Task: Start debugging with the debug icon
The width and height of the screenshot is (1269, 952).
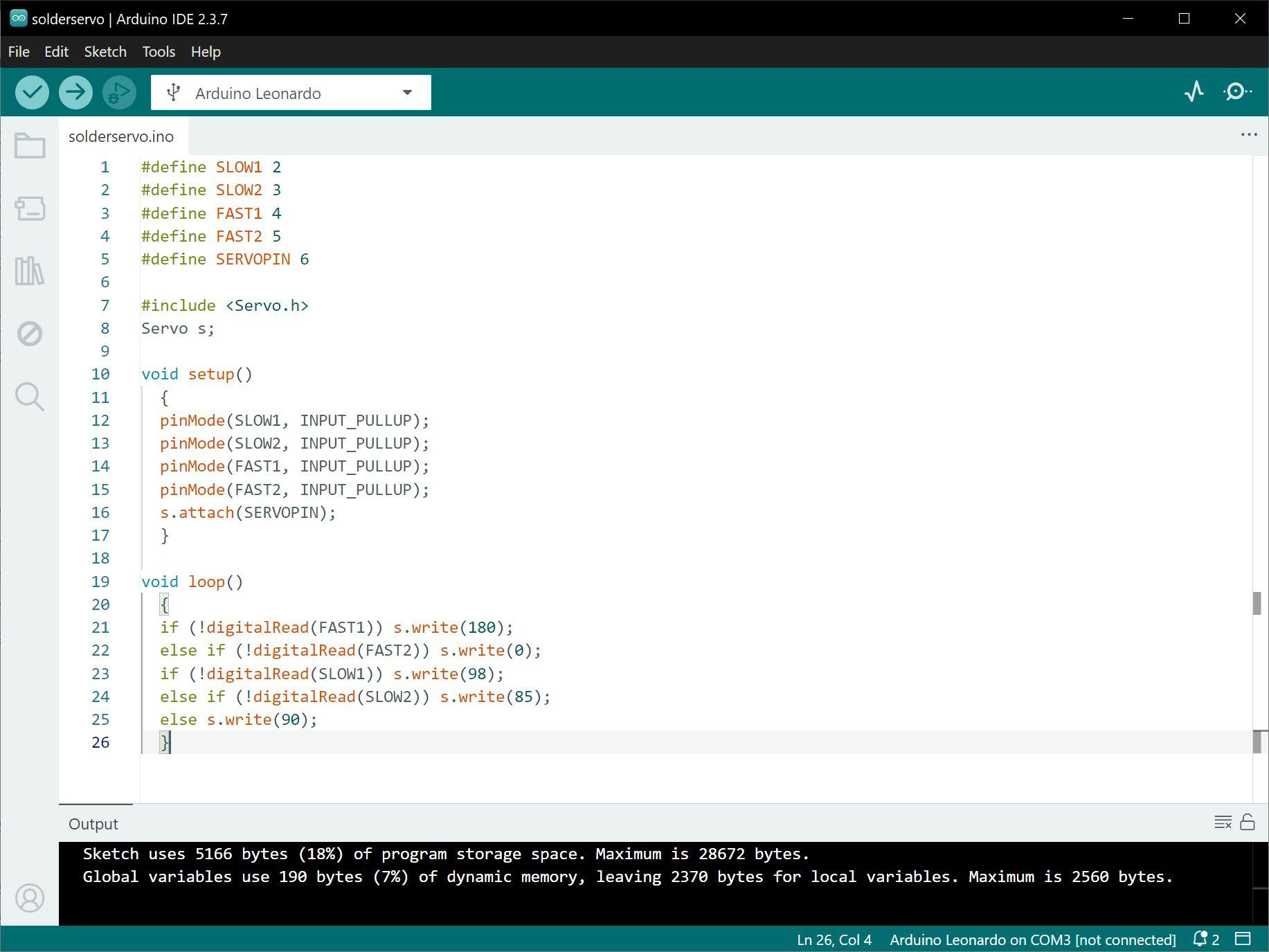Action: tap(119, 92)
